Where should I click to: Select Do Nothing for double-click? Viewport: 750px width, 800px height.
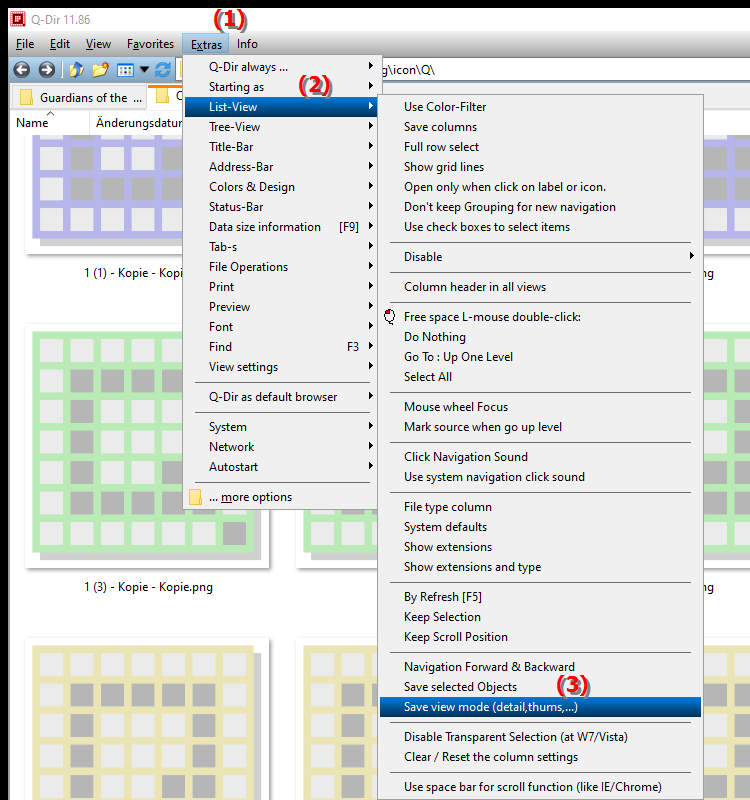[x=540, y=337]
